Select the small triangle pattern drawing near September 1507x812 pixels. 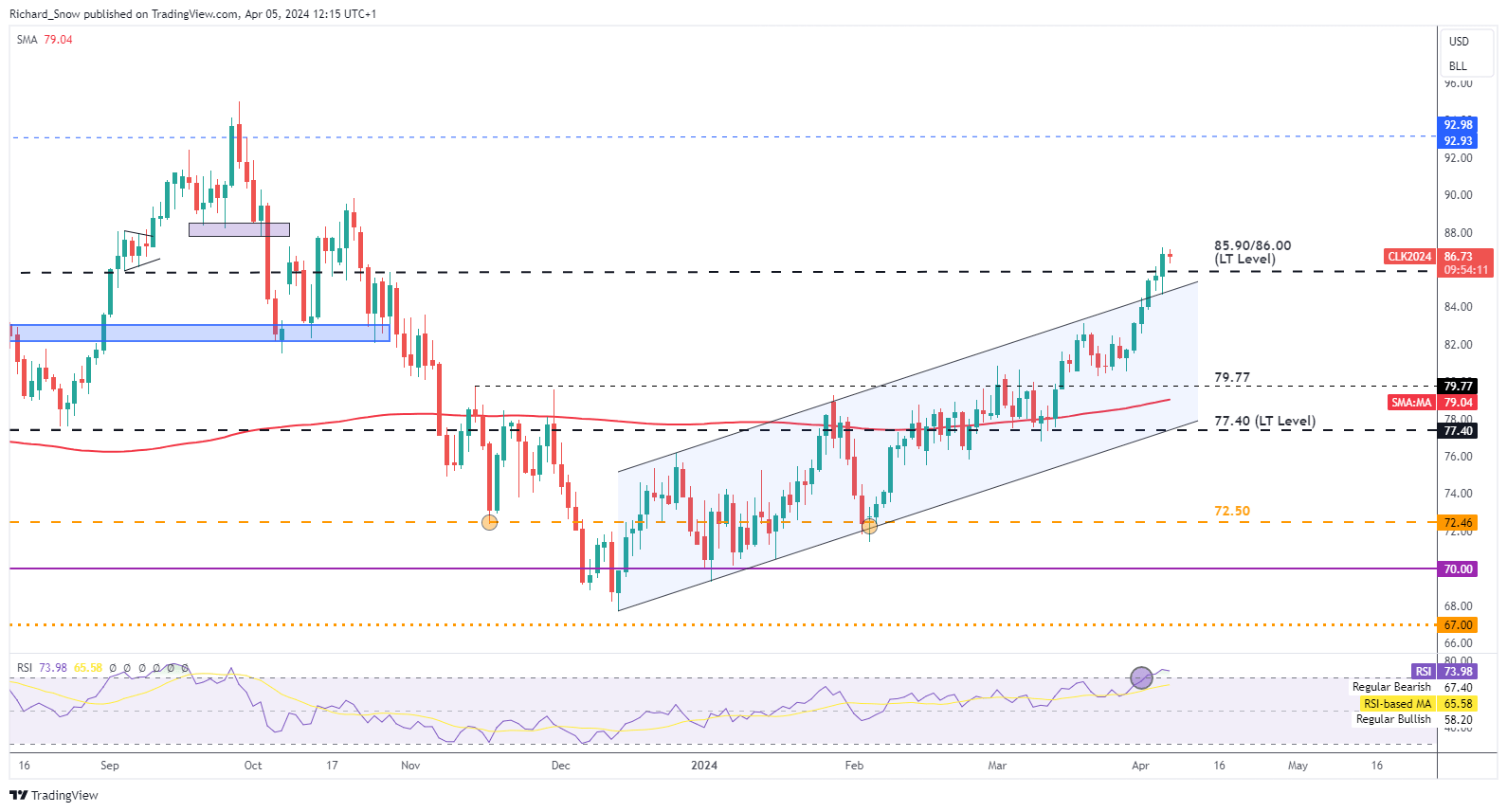click(x=140, y=250)
